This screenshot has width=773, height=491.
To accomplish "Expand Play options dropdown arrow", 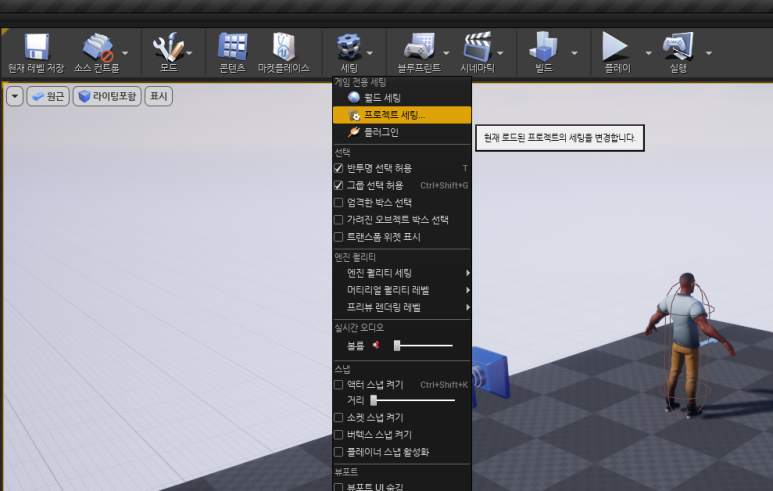I will click(648, 53).
